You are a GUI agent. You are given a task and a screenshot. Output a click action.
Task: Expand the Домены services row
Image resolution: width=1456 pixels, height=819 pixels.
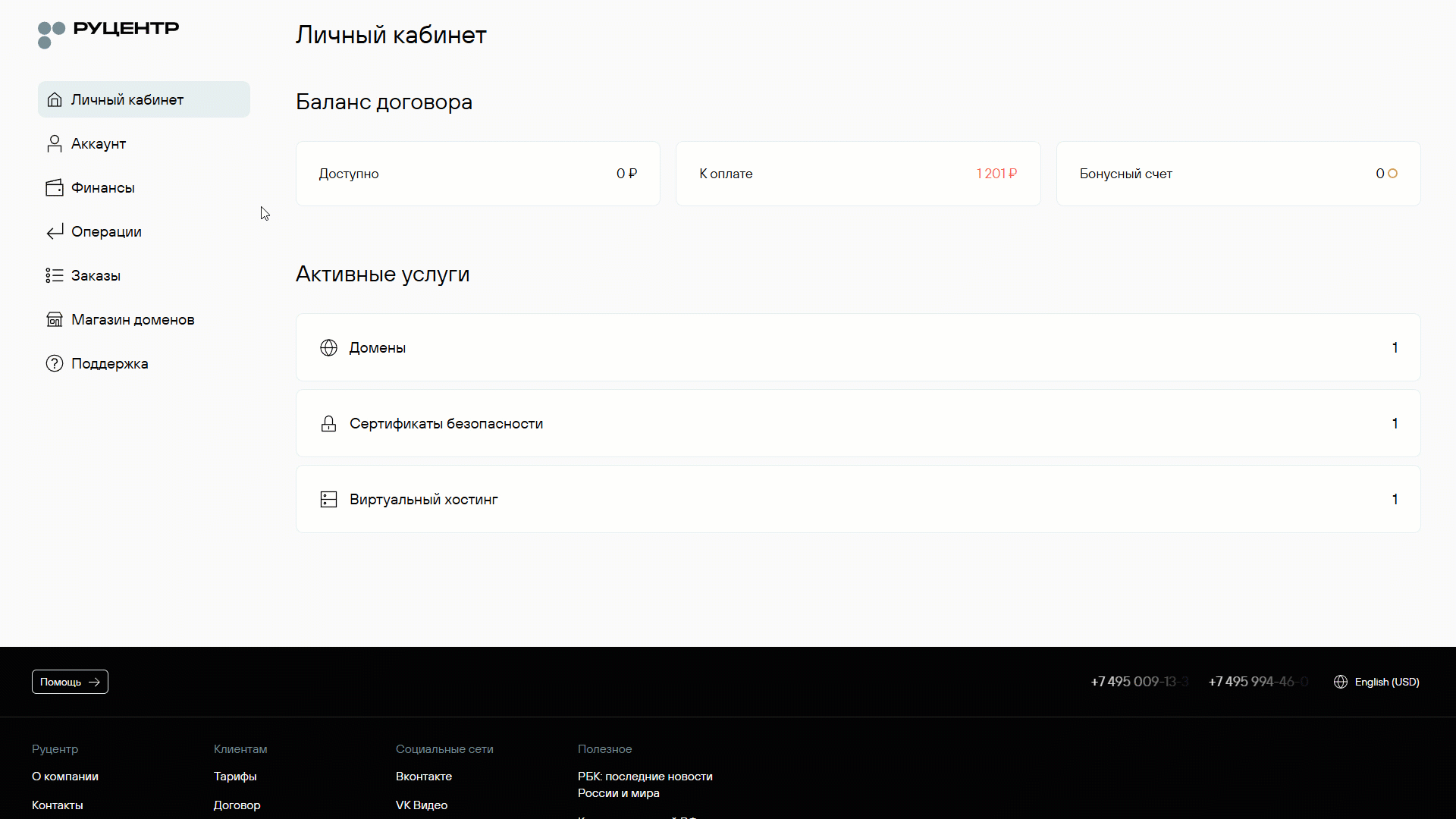tap(857, 347)
